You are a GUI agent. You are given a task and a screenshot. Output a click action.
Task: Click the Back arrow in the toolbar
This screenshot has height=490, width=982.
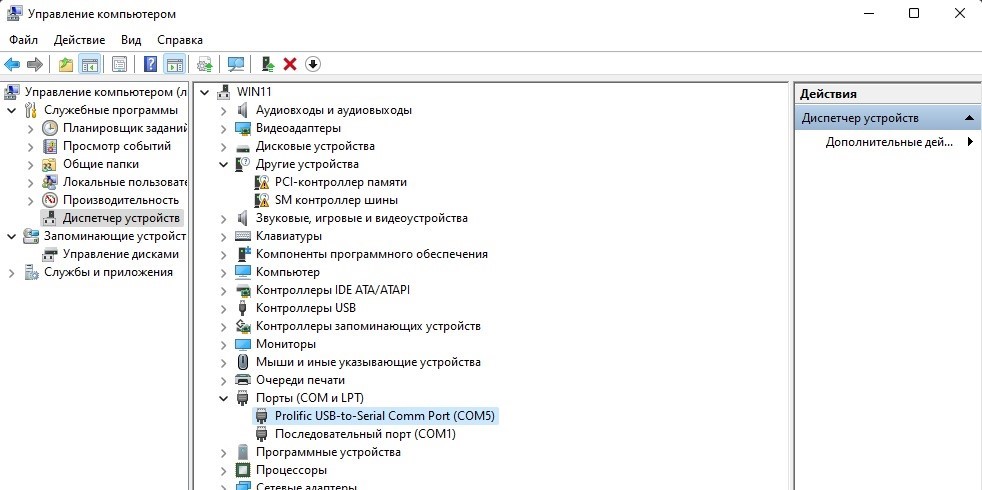(12, 64)
